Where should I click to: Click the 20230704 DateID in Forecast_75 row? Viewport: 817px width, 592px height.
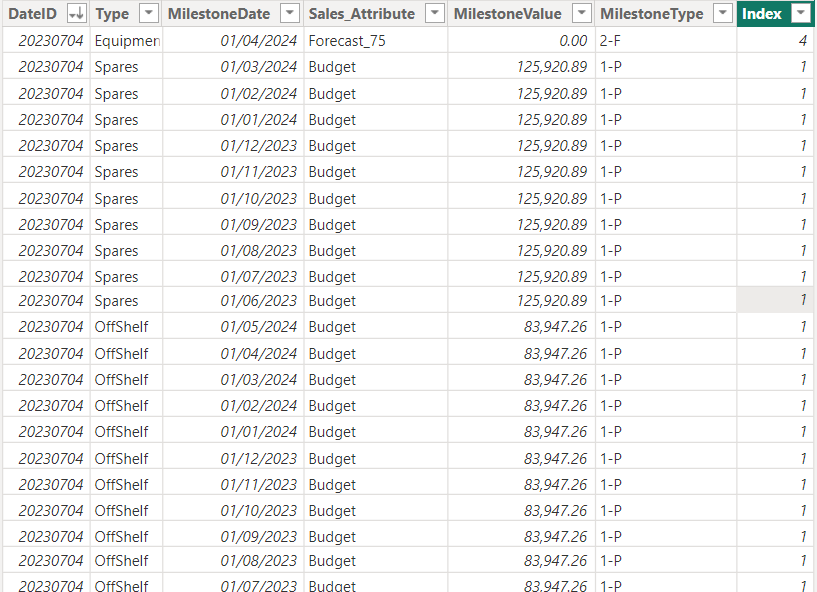click(46, 41)
